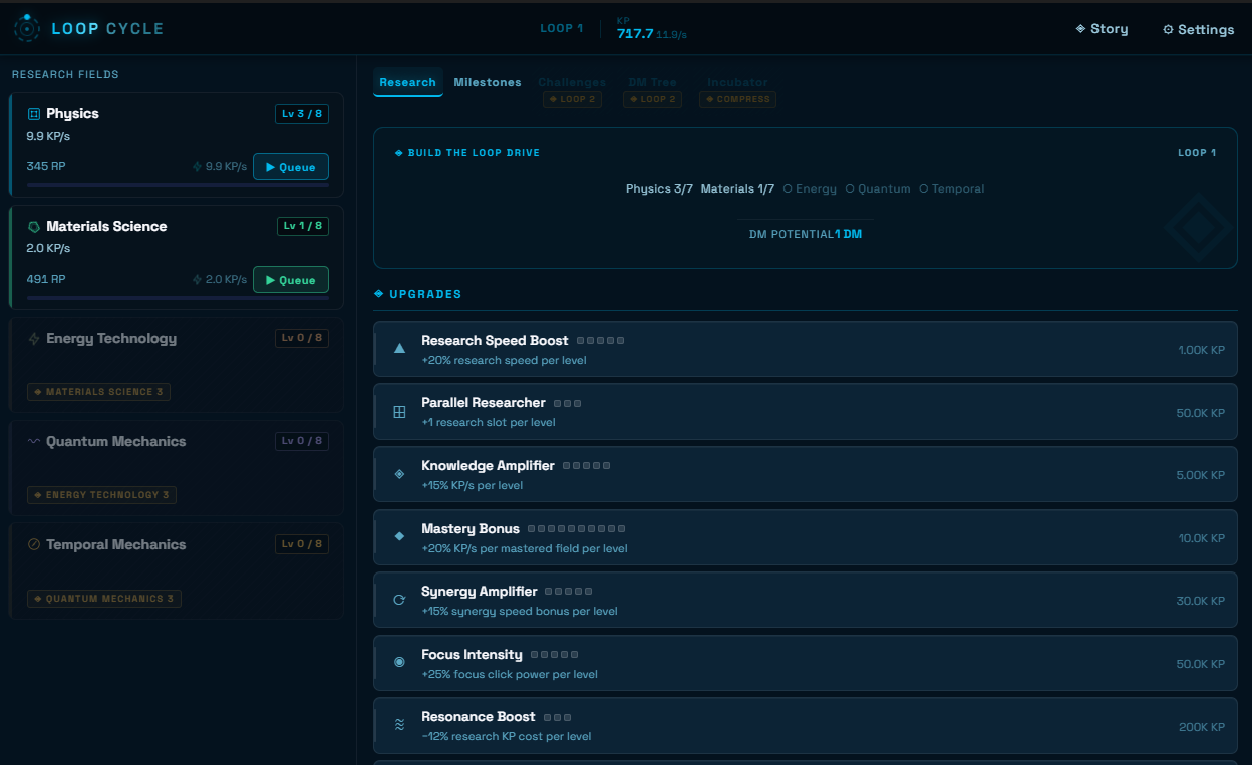Click the Synergy Amplifier refresh icon
The height and width of the screenshot is (765, 1252).
coord(399,600)
